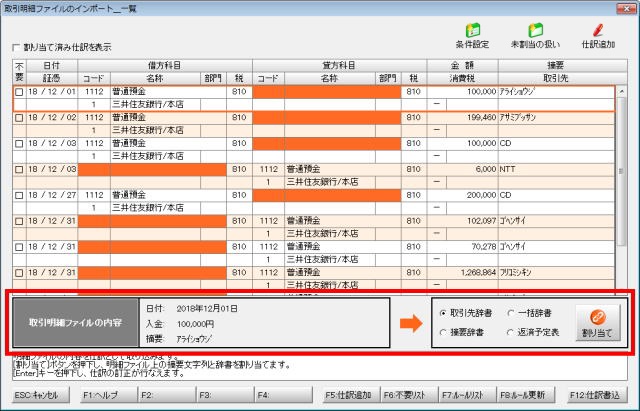
Task: Click amount 102,097 cell
Action: coord(462,221)
